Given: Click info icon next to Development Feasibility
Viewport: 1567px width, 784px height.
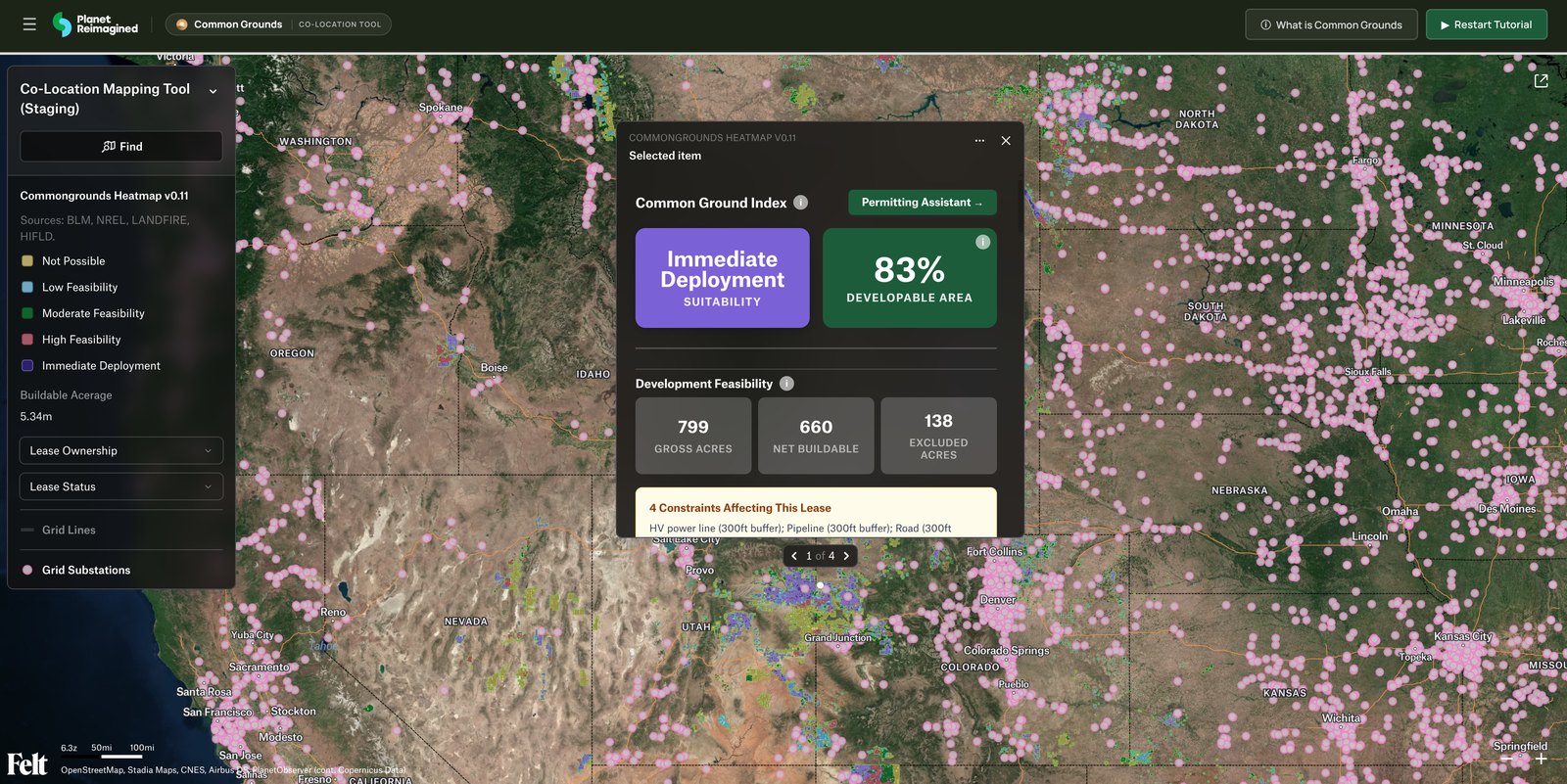Looking at the screenshot, I should tap(786, 384).
